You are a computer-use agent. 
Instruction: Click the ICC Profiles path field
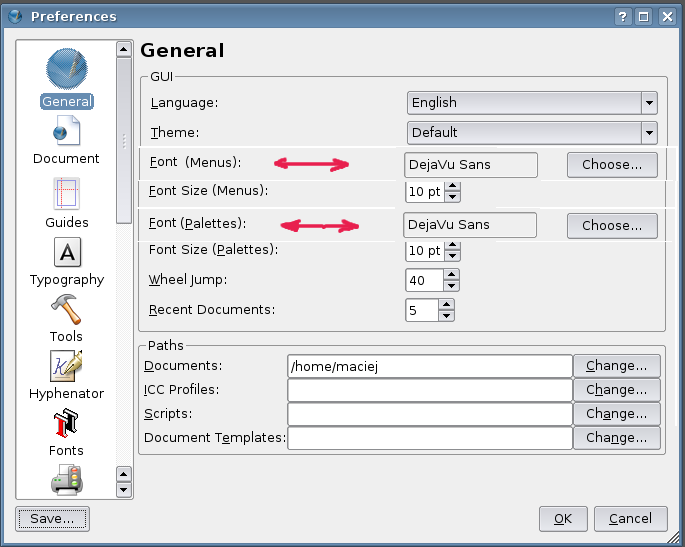(429, 390)
